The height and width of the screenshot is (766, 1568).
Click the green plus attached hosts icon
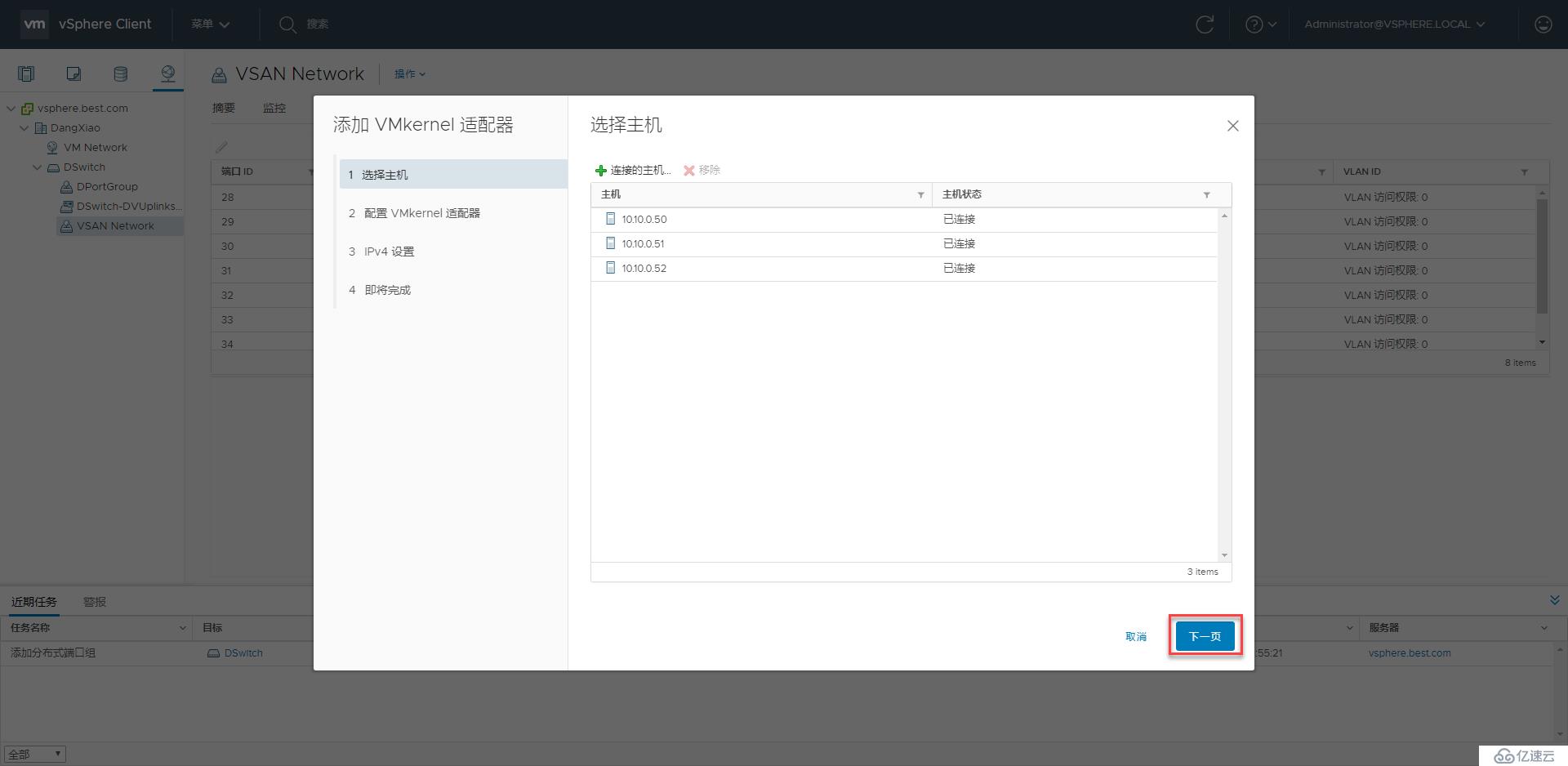(601, 171)
